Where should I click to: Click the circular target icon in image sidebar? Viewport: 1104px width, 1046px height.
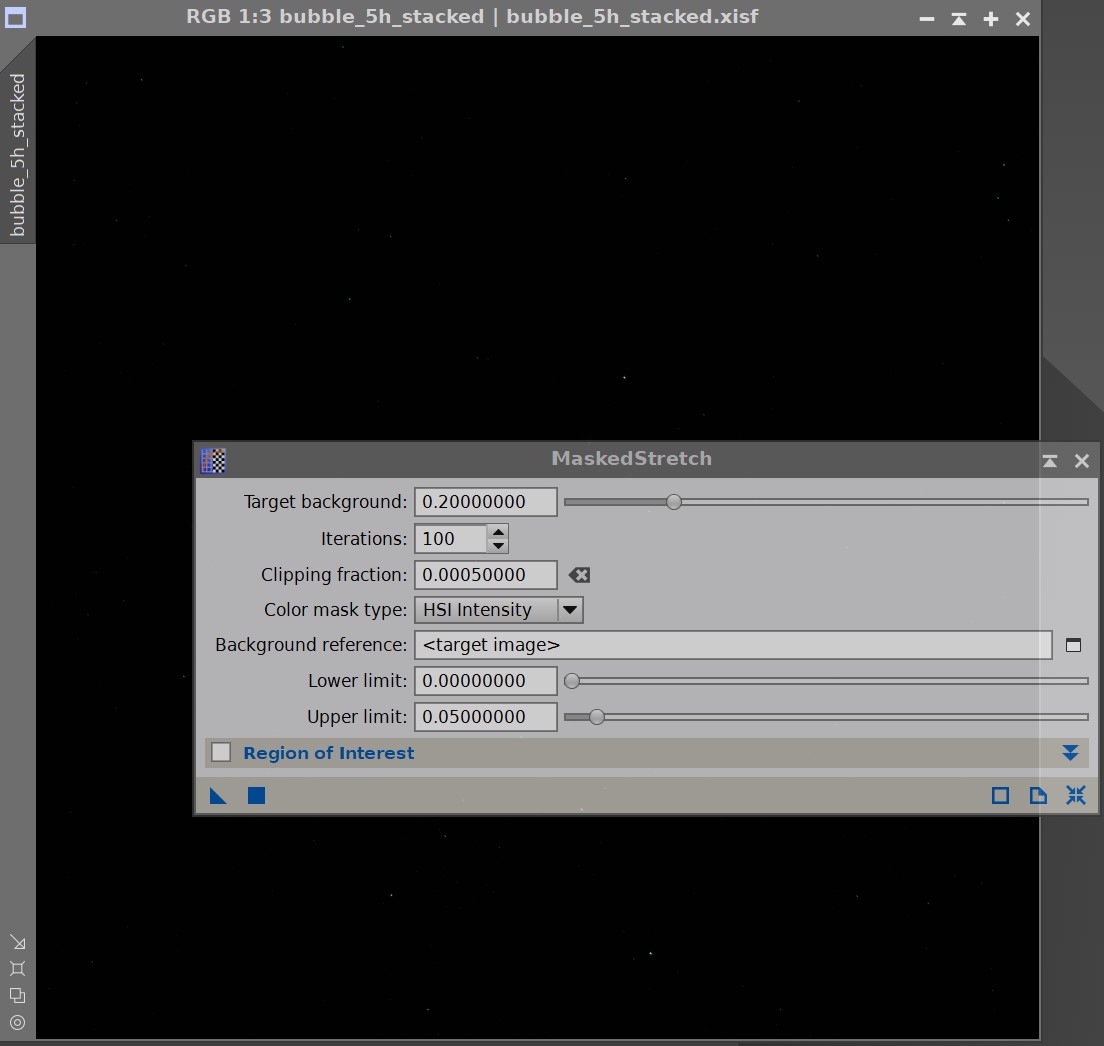(x=18, y=1022)
